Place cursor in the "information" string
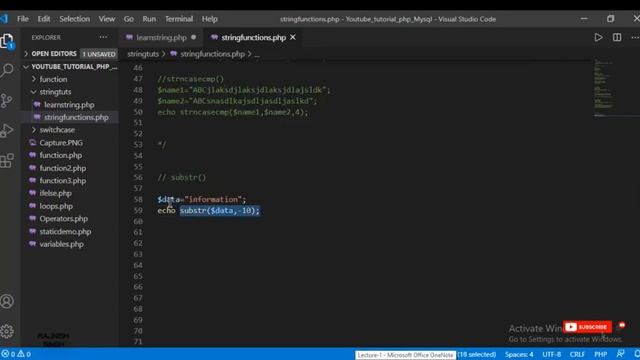The width and height of the screenshot is (640, 360). pos(213,199)
